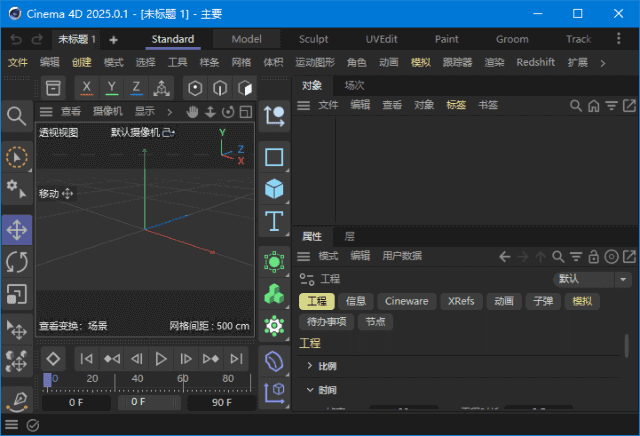The image size is (640, 436).
Task: Click the record keyframe diamond icon
Action: click(x=54, y=358)
